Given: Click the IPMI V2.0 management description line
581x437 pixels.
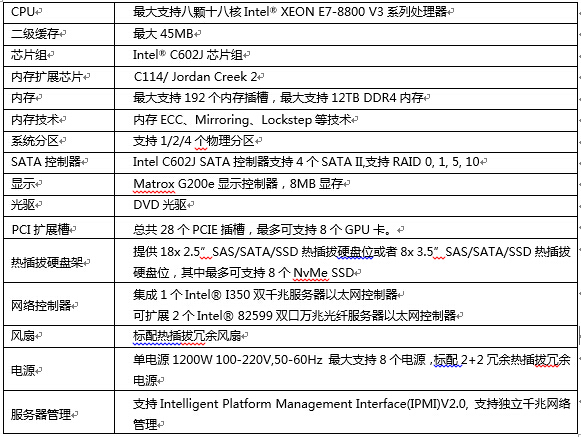Looking at the screenshot, I should tap(352, 403).
